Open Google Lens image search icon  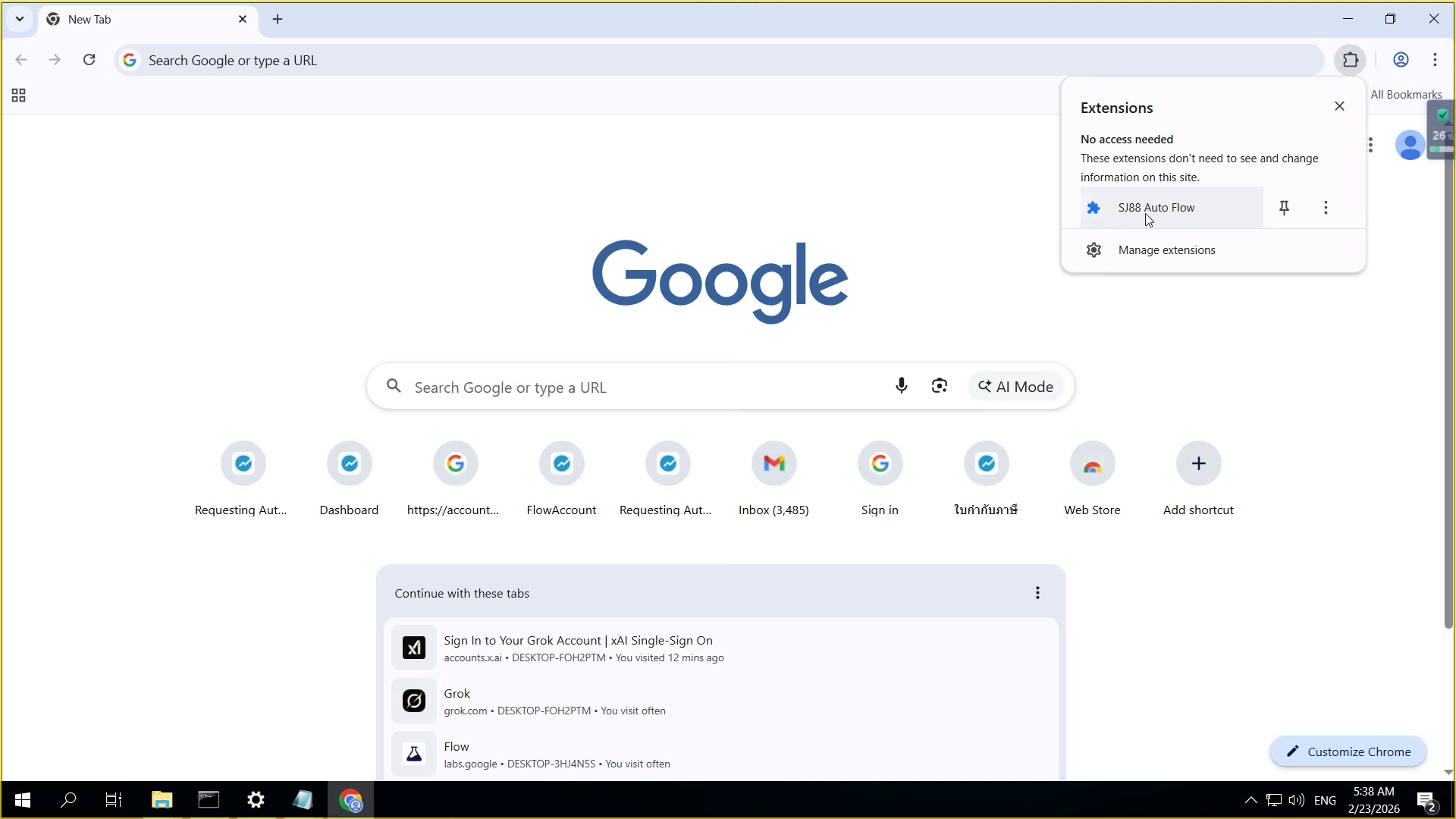[939, 386]
